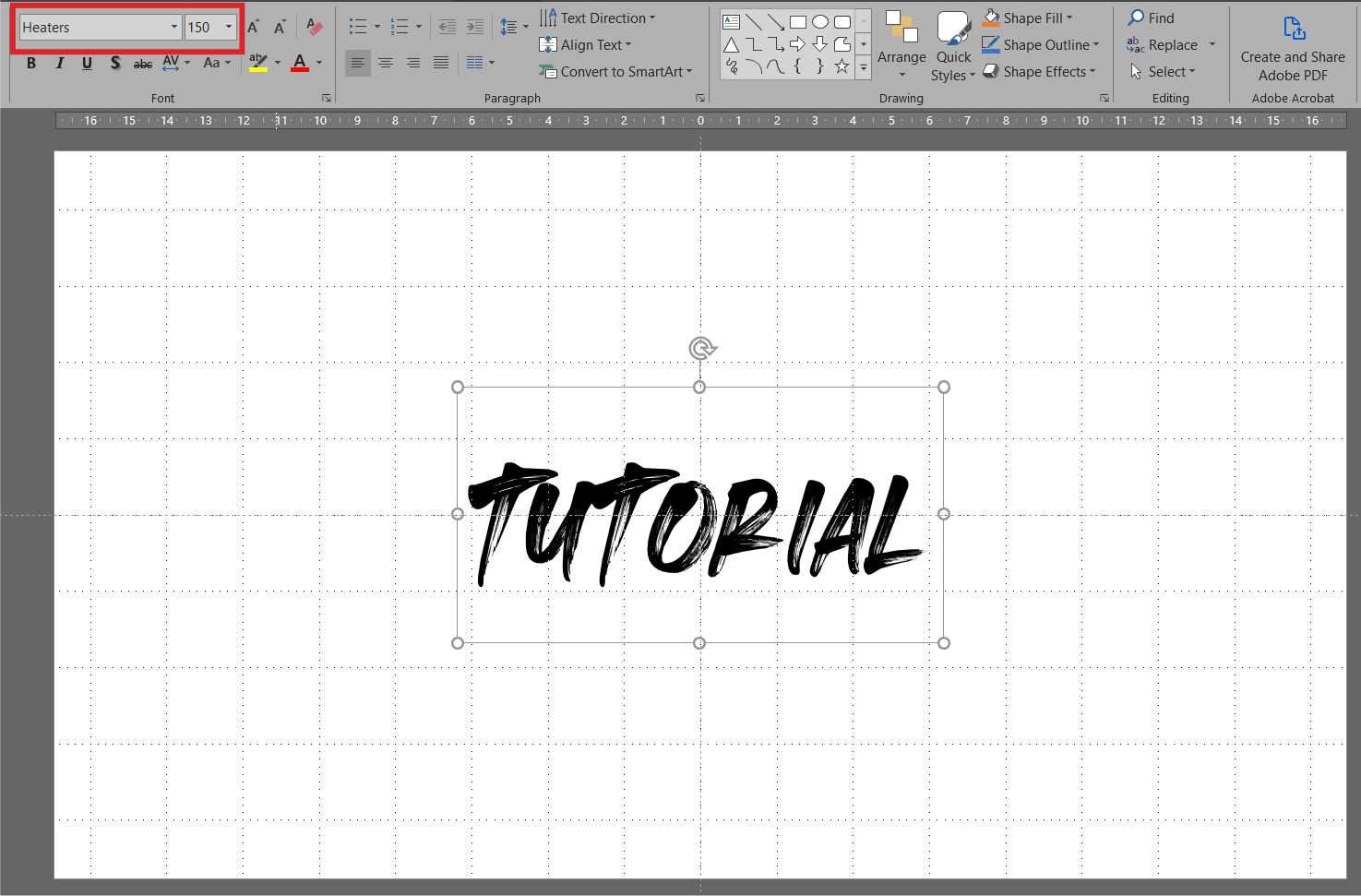The height and width of the screenshot is (896, 1361).
Task: Click Create and Share Adobe PDF
Action: [1293, 47]
